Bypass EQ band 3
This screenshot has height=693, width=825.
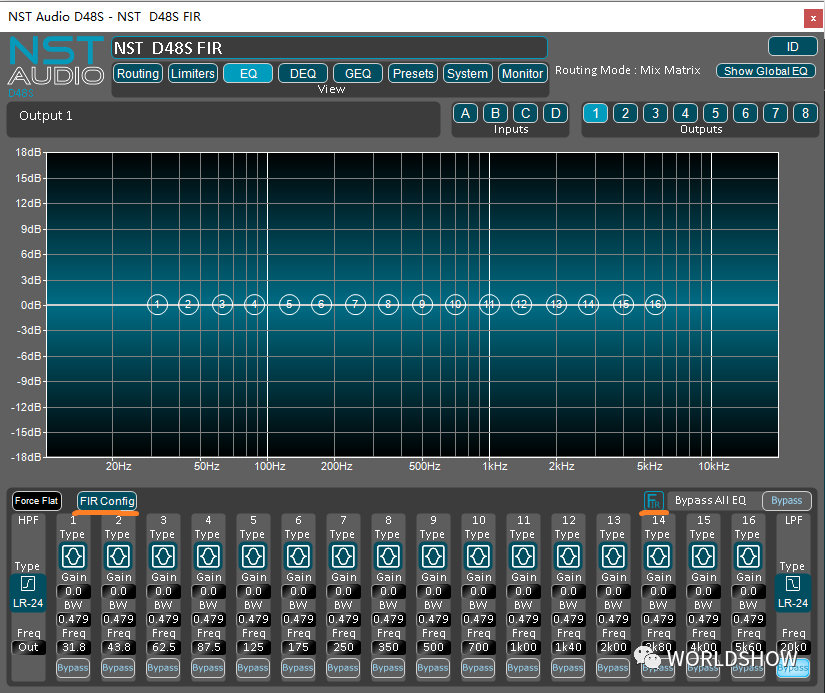click(x=163, y=668)
